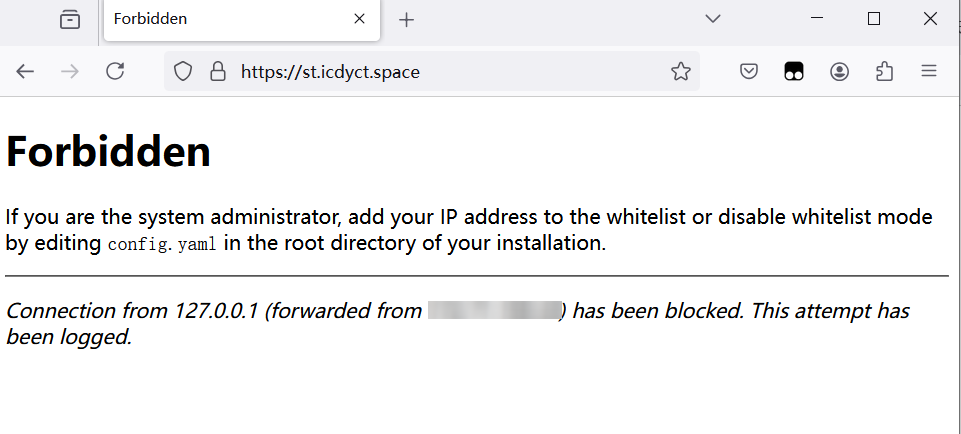Open Firefox View from the tab strip
Screen dimensions: 961x434
tap(69, 19)
